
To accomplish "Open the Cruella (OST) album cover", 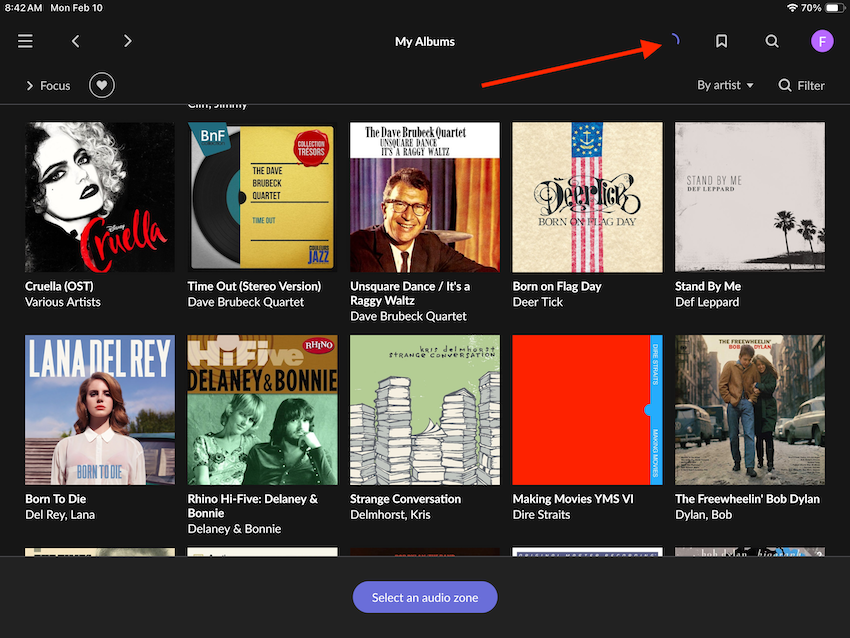I will 100,197.
